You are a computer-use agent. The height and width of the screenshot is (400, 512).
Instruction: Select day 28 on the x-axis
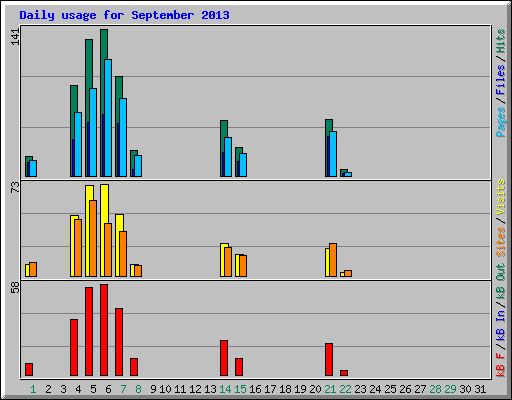pos(435,389)
